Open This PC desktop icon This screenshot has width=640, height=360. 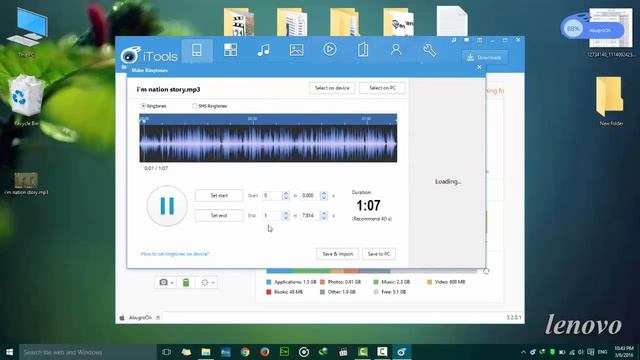[27, 32]
